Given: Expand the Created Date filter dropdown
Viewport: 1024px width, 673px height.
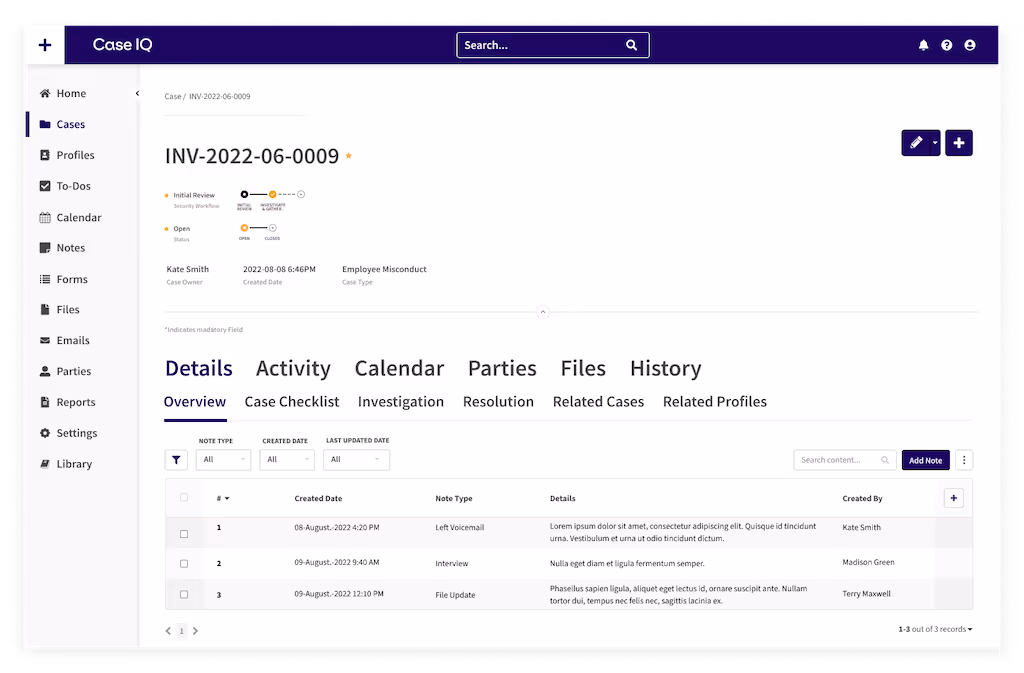Looking at the screenshot, I should pyautogui.click(x=286, y=460).
